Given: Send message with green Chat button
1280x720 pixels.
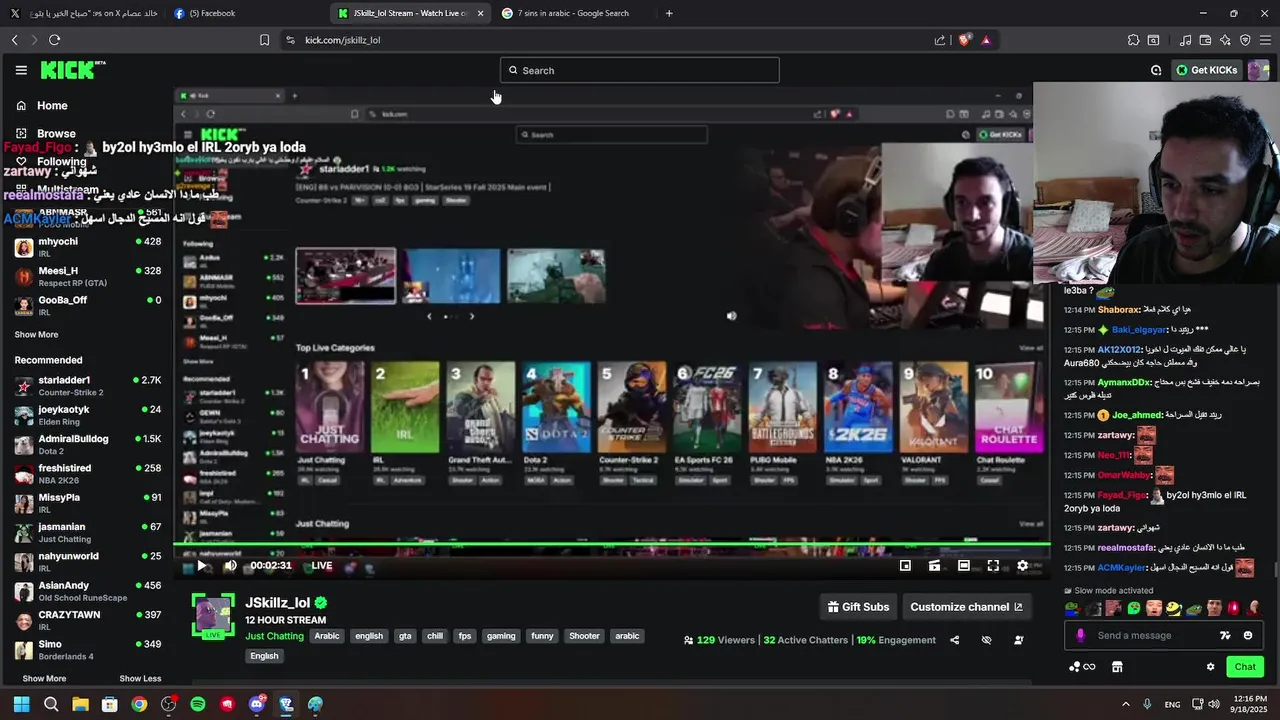Looking at the screenshot, I should (1245, 667).
